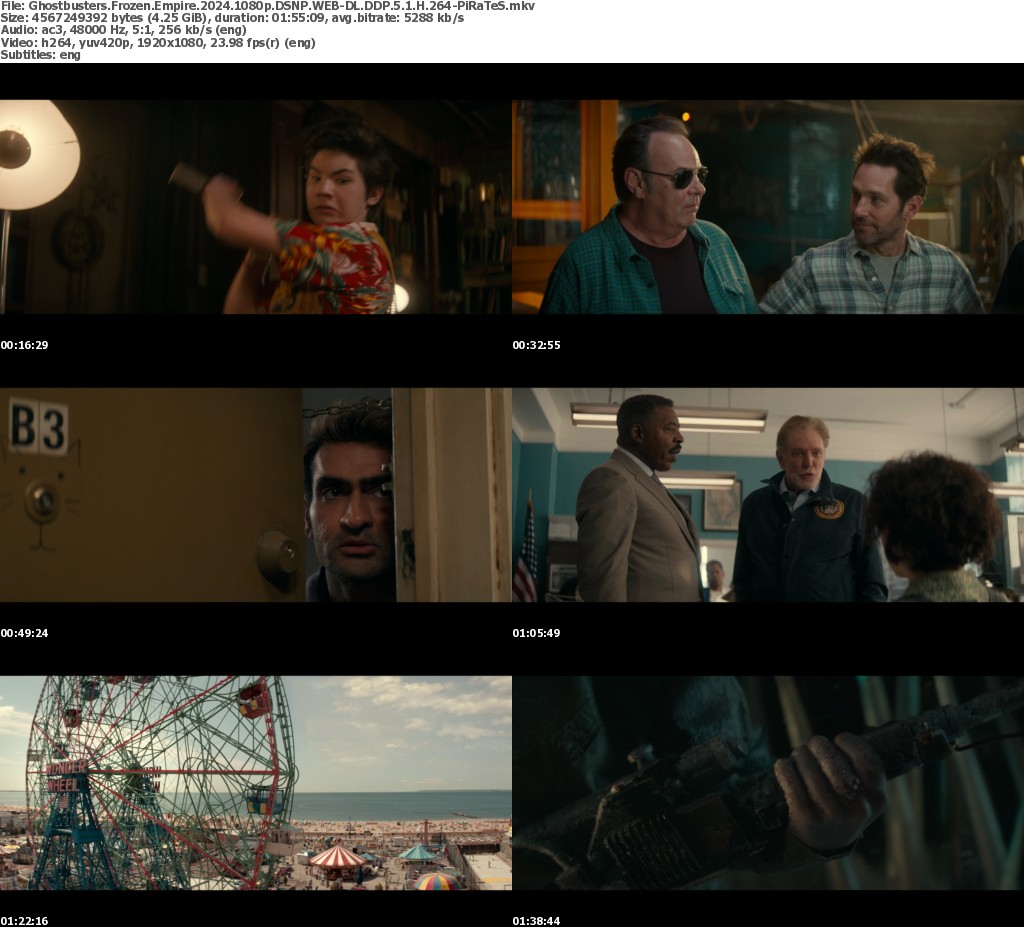This screenshot has height=927, width=1024.
Task: Click the 01:22:16 timestamp label
Action: pos(25,920)
